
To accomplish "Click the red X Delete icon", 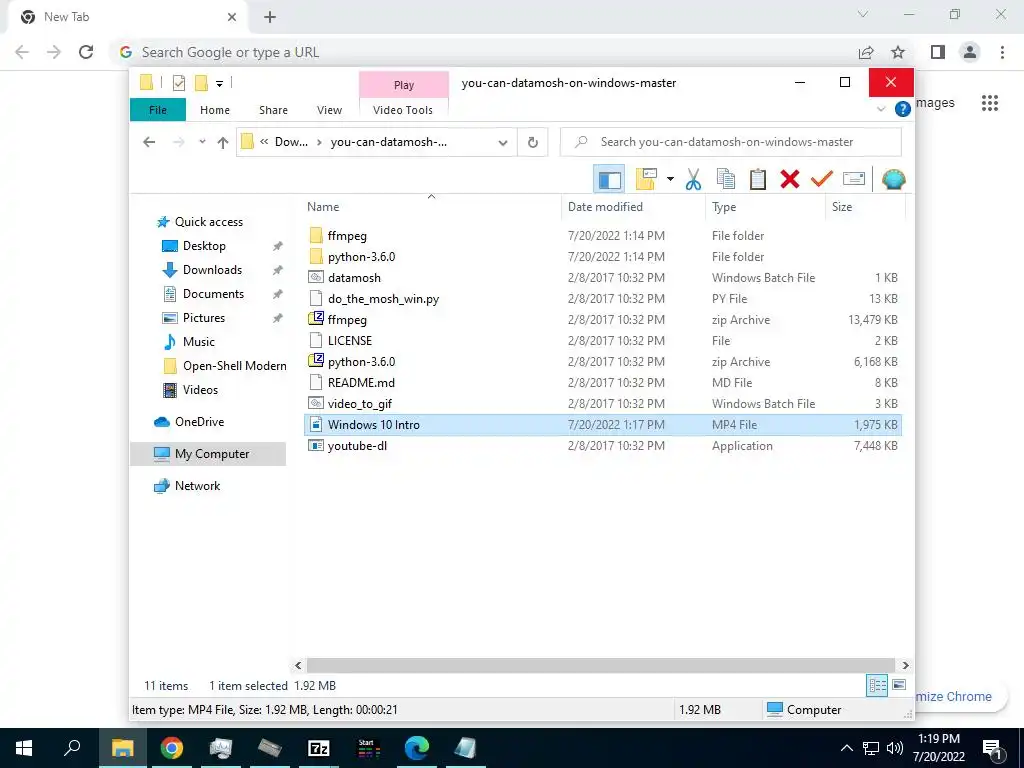I will 790,179.
